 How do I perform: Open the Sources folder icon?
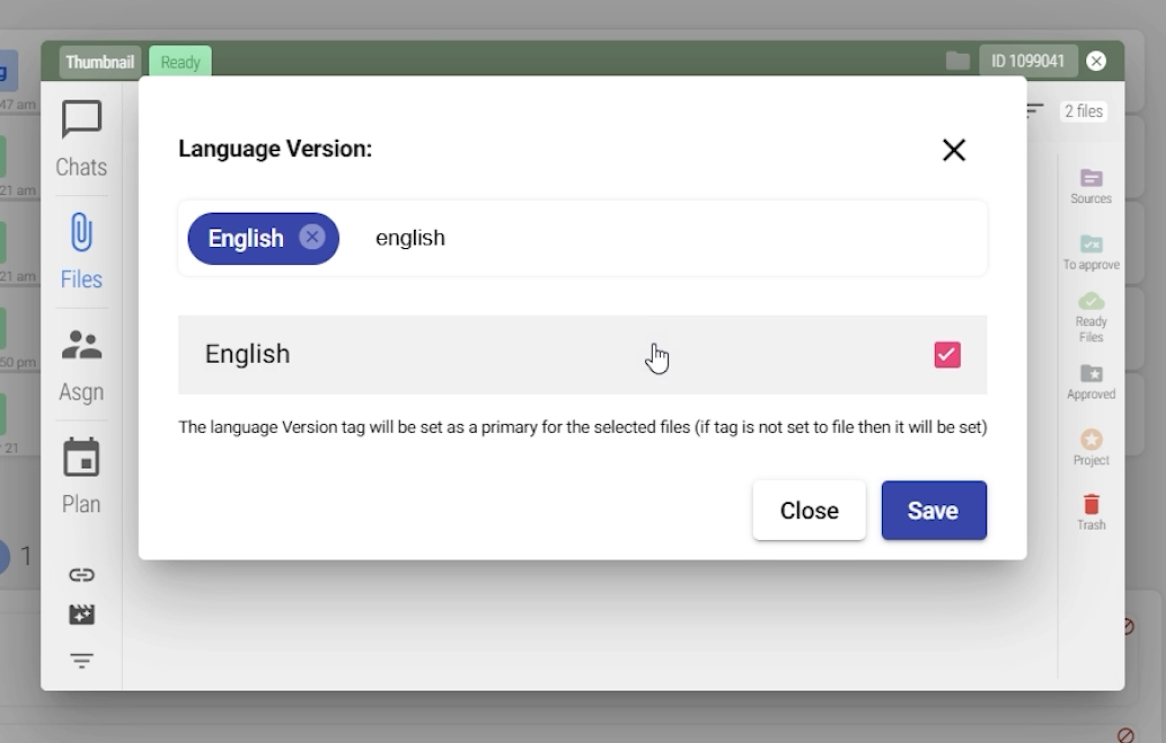[1091, 178]
